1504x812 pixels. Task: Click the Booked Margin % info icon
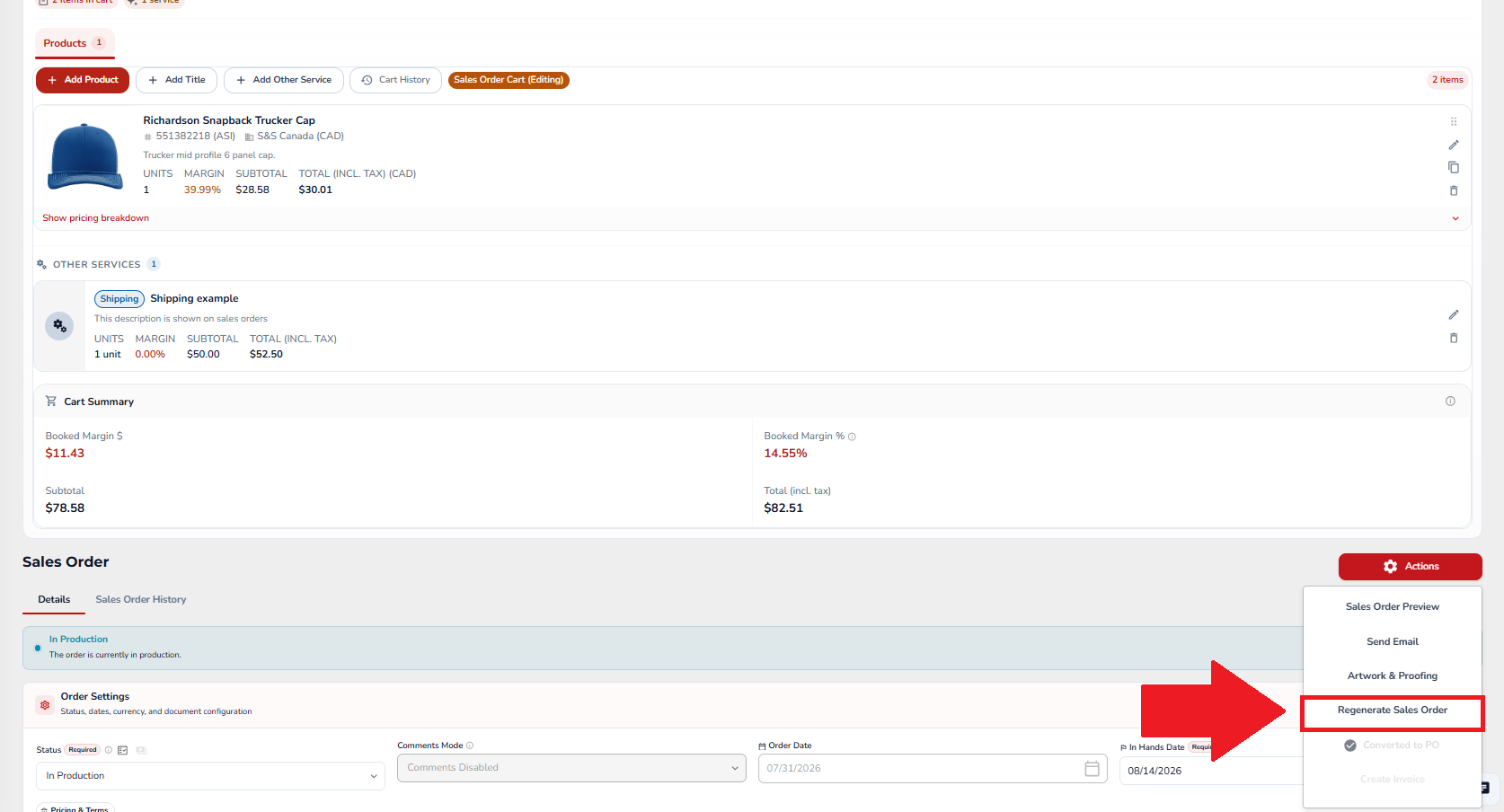pyautogui.click(x=852, y=437)
